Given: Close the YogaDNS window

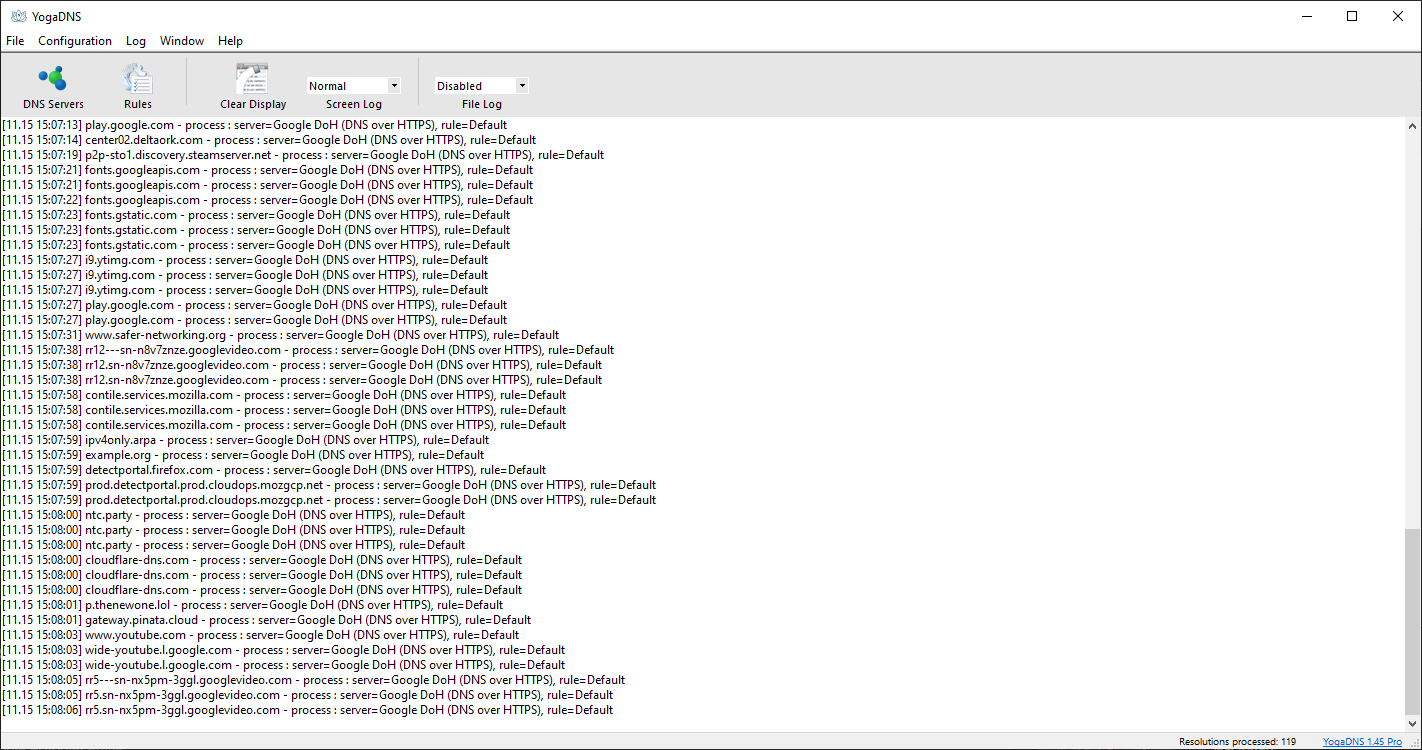Looking at the screenshot, I should click(1398, 16).
